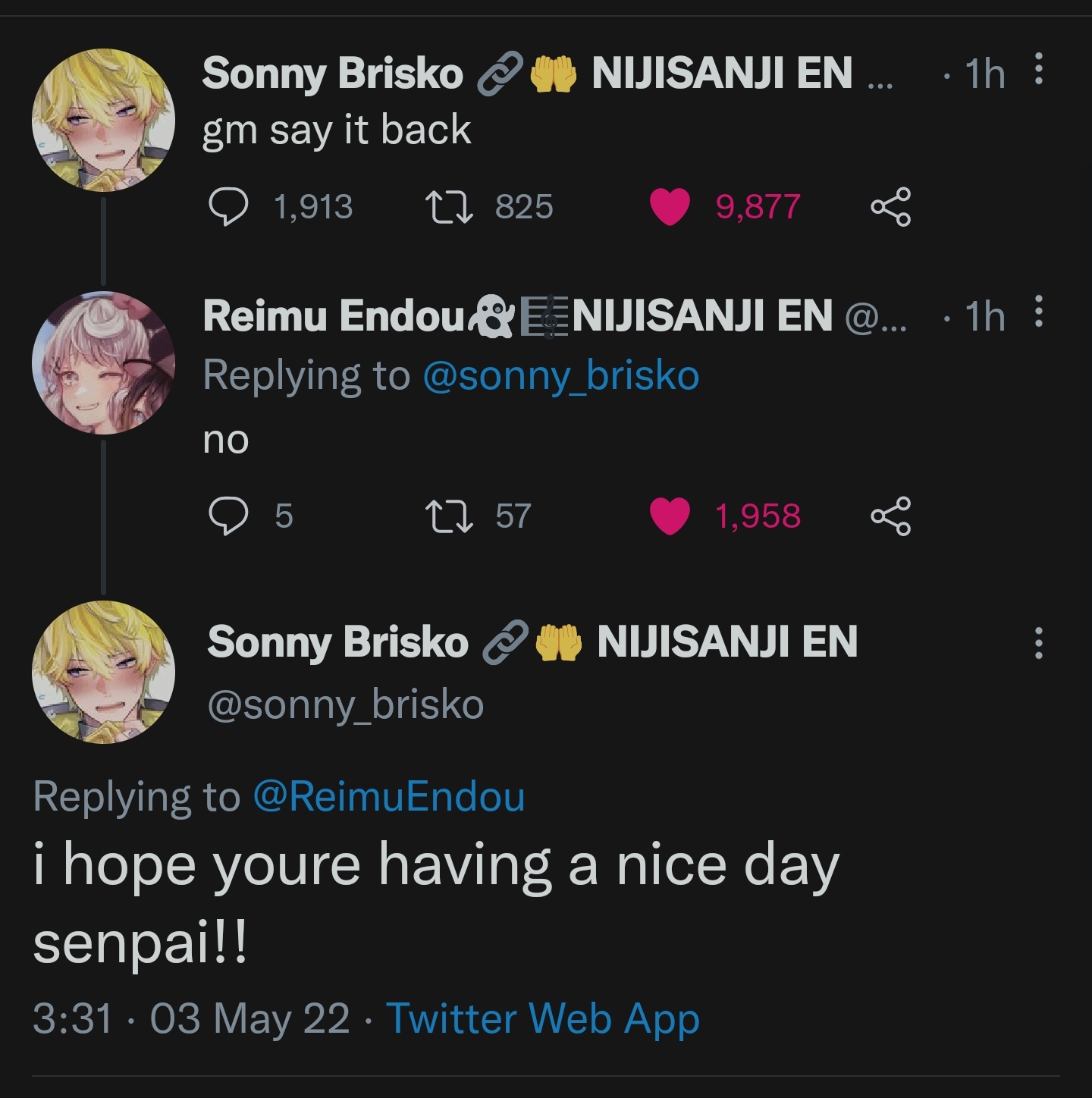The height and width of the screenshot is (1098, 1092).
Task: Reply to Sonny's "gm say it back" tweet
Action: (227, 207)
